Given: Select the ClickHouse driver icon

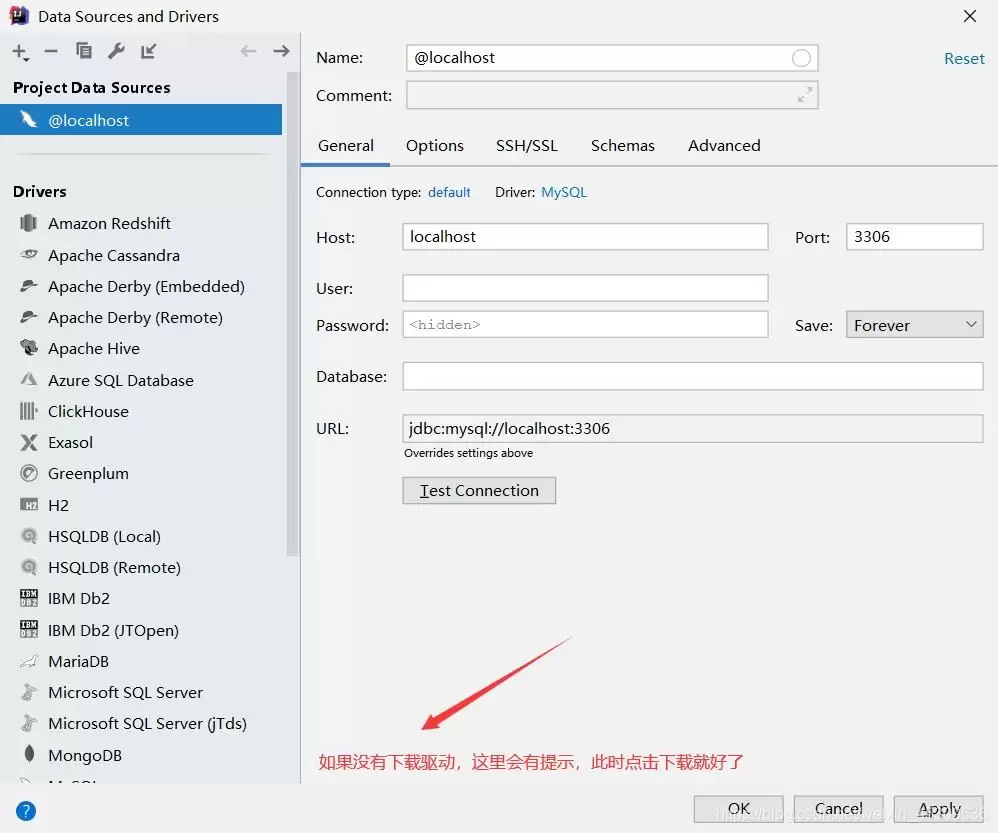Looking at the screenshot, I should coord(29,411).
